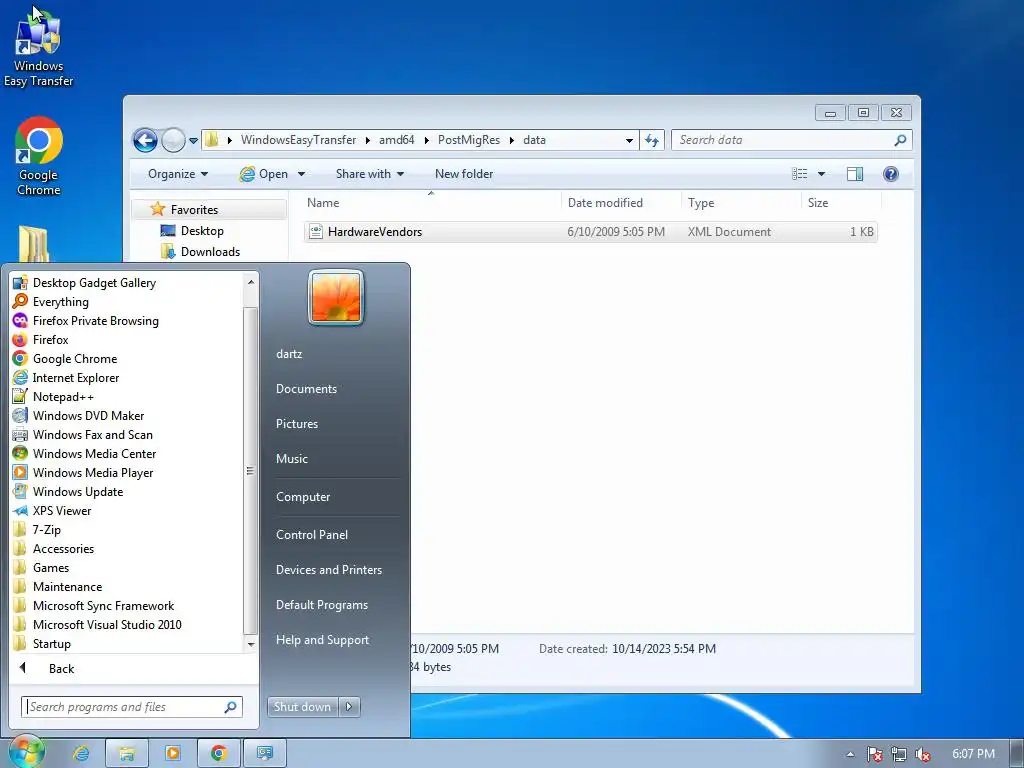Open Help and Support

[x=322, y=640]
